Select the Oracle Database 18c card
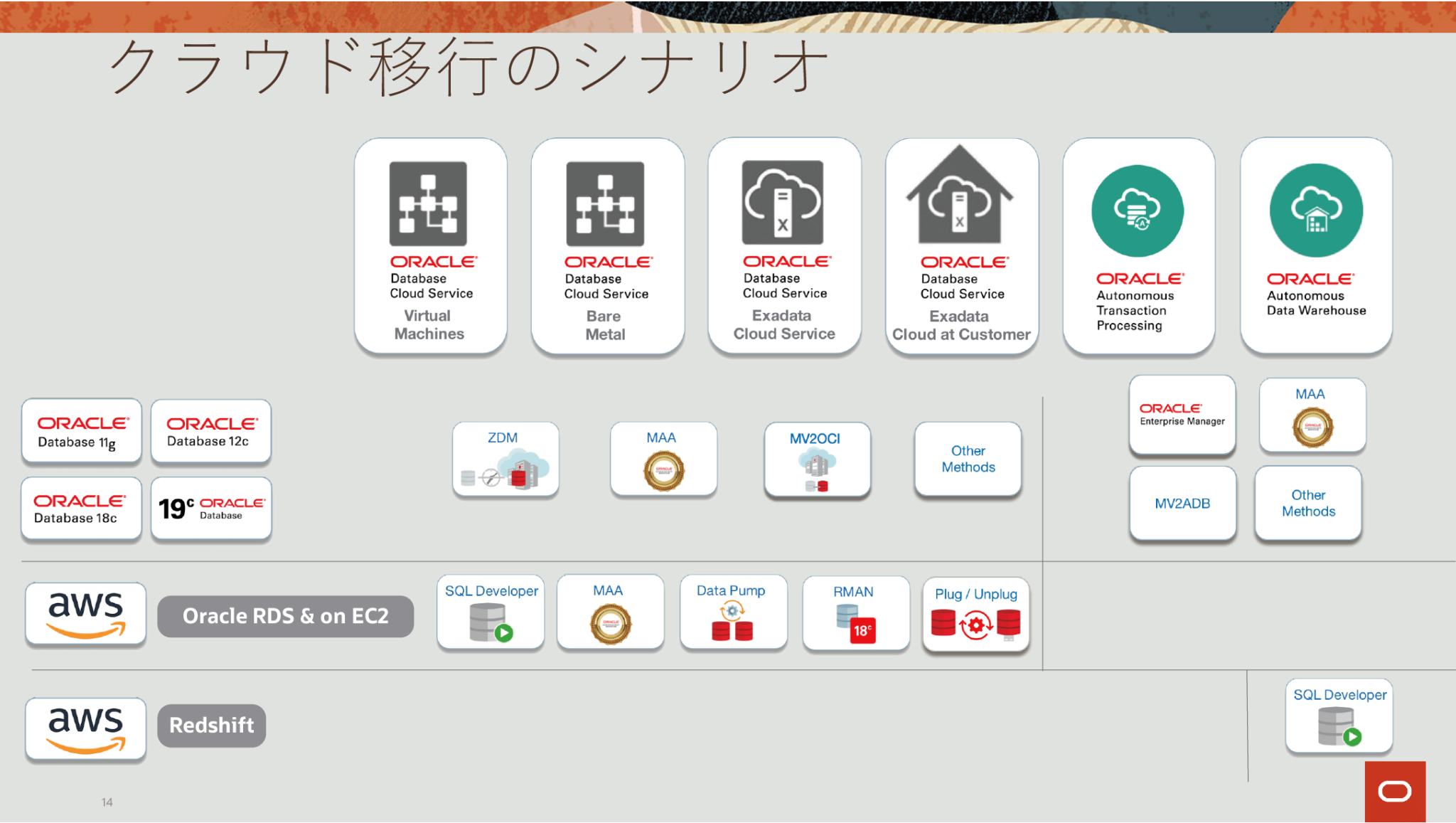The image size is (1456, 823). pos(82,509)
